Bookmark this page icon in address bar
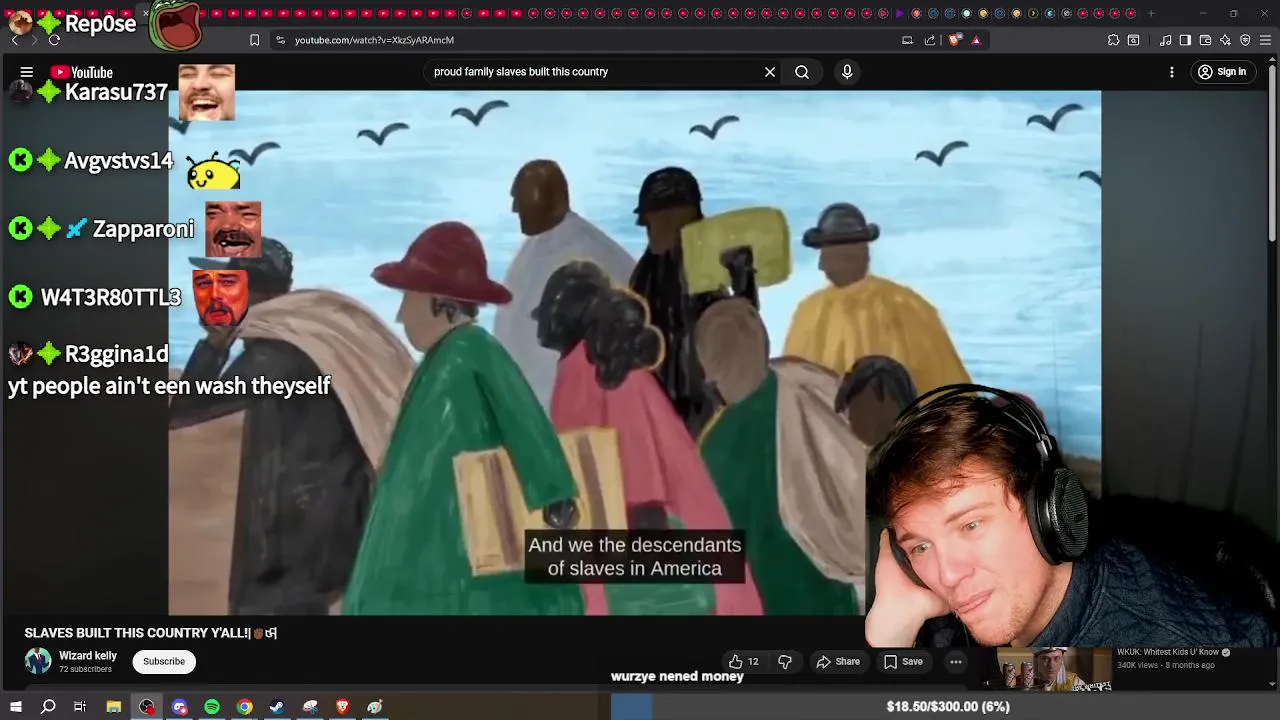 coord(254,40)
